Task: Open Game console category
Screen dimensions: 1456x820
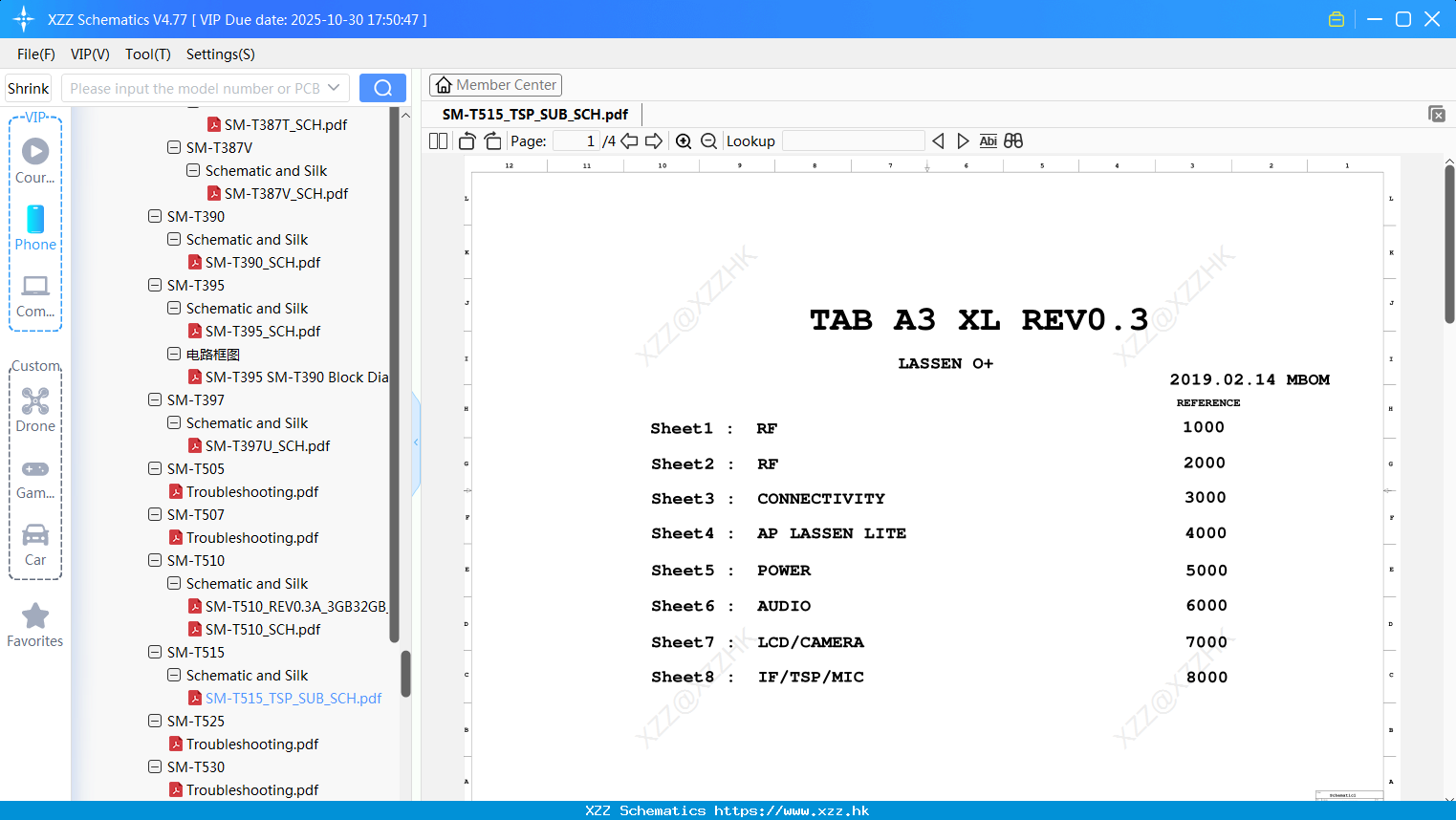Action: tap(35, 478)
